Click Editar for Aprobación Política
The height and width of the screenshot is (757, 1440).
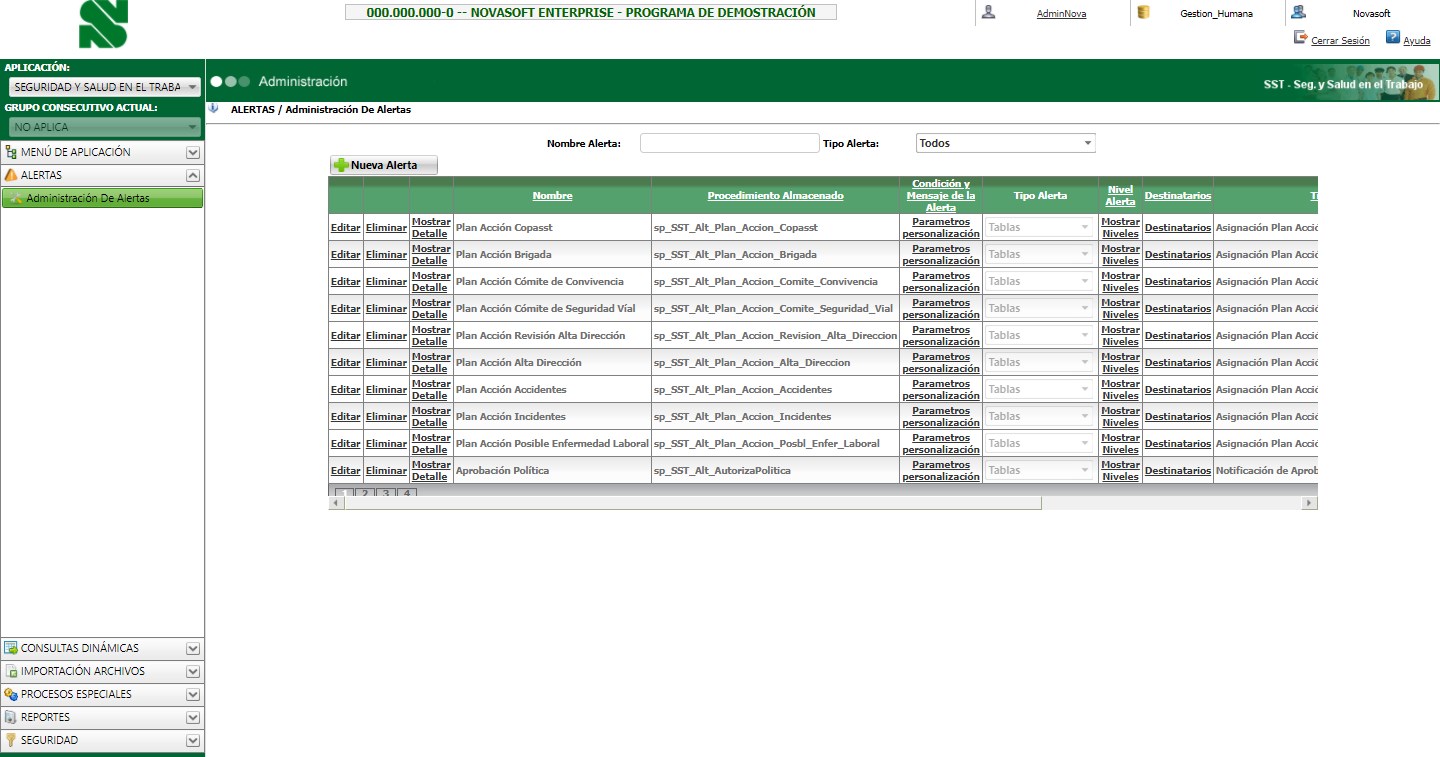tap(345, 471)
